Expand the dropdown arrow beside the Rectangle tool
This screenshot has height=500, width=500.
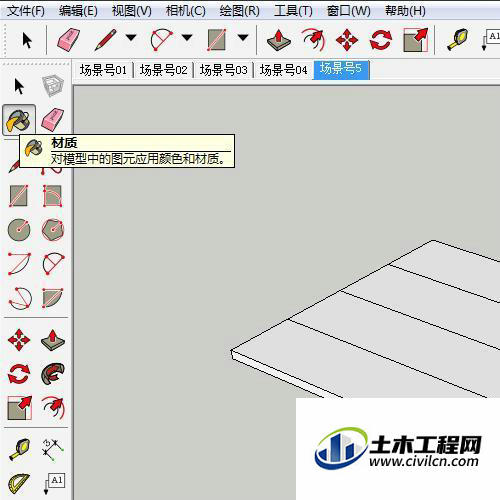point(243,37)
